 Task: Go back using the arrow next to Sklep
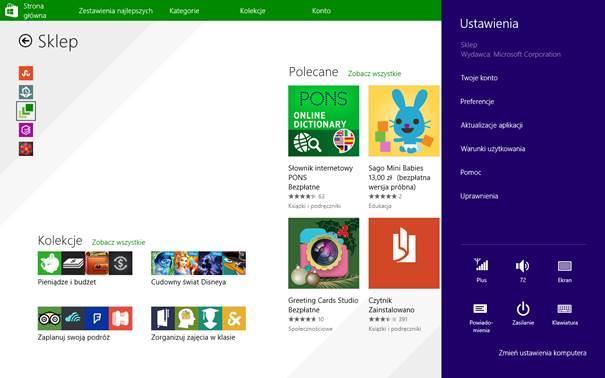(x=25, y=41)
